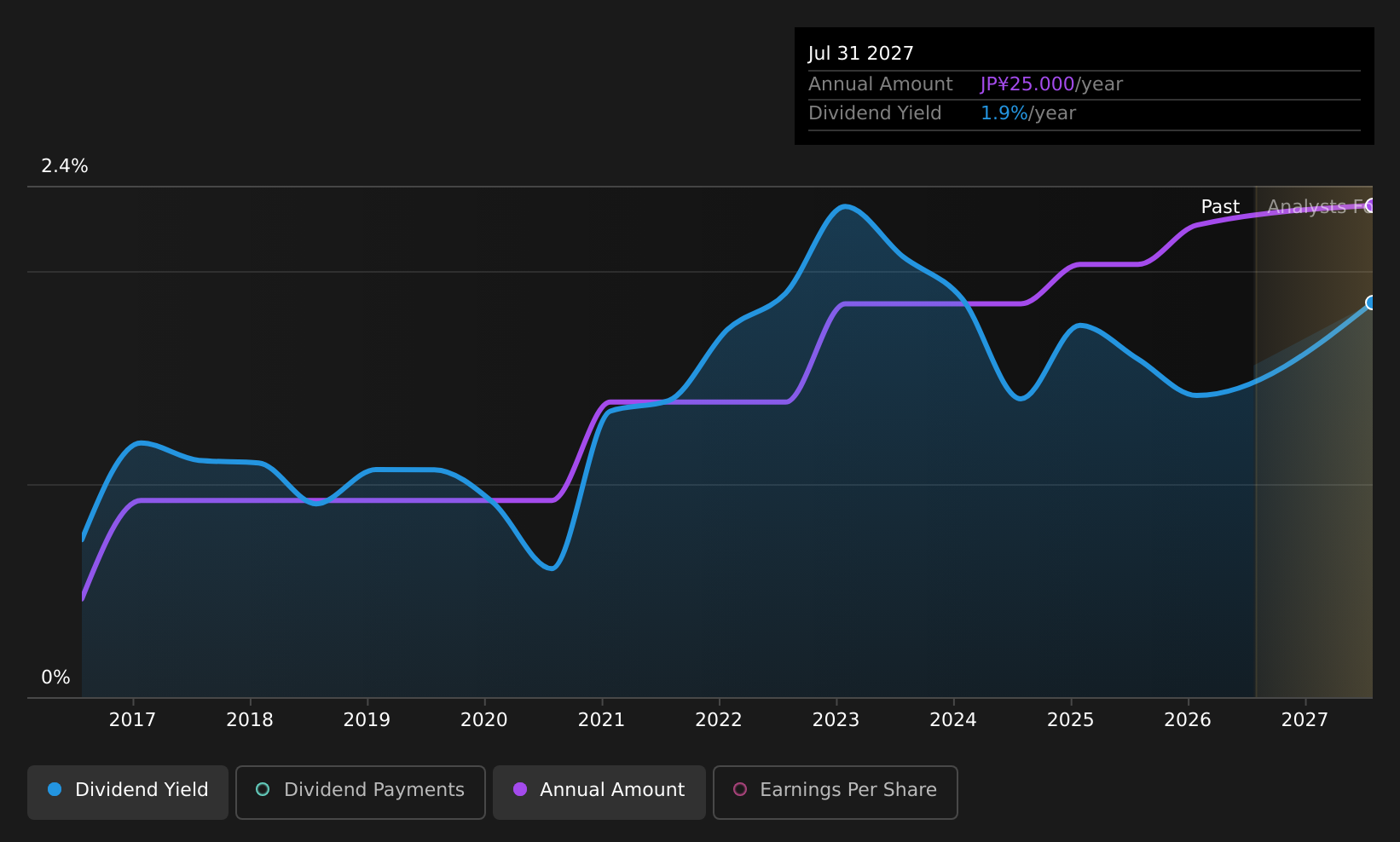Click the 2019 x-axis label

pyautogui.click(x=367, y=720)
